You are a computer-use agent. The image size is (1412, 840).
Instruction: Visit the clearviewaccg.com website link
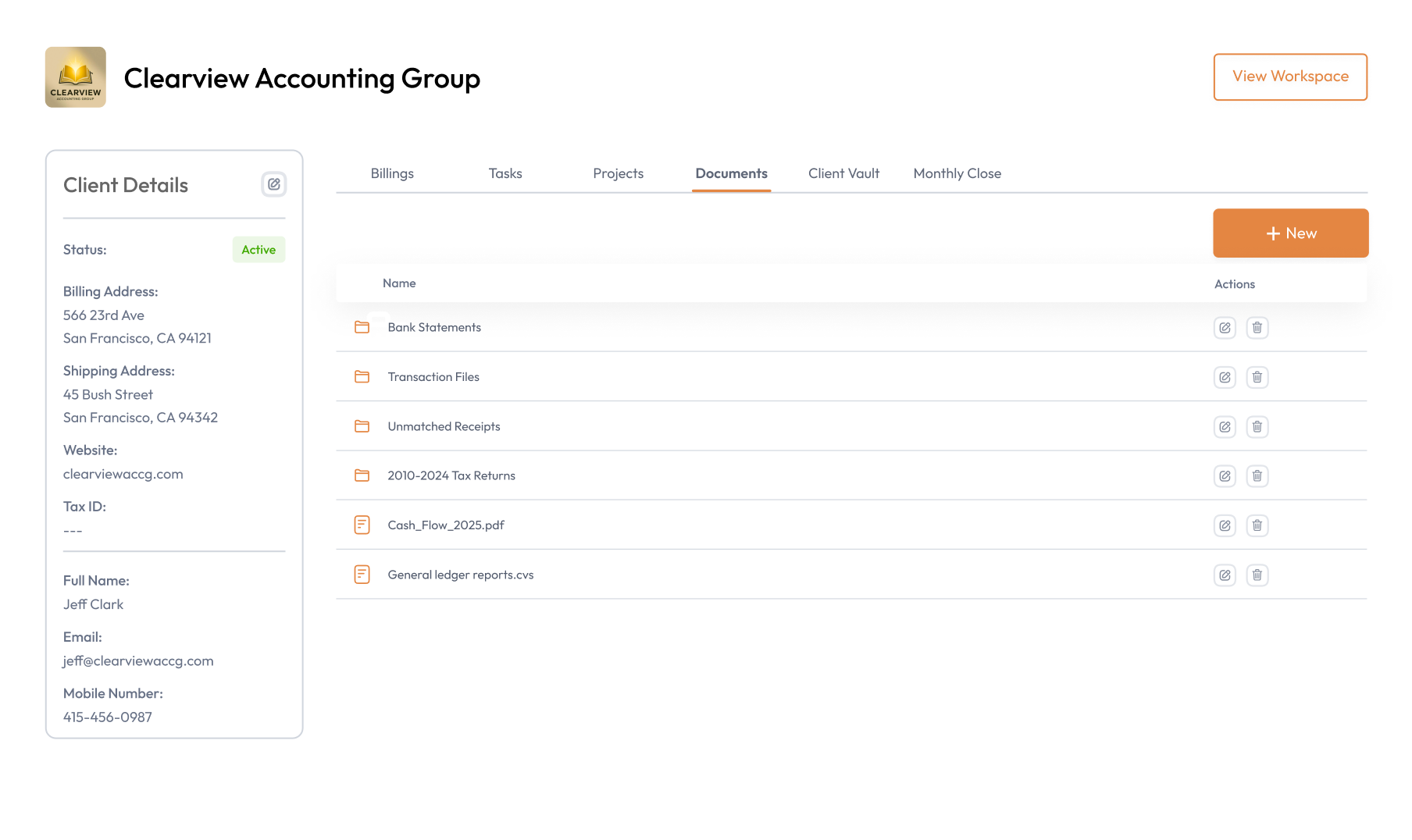(x=123, y=474)
